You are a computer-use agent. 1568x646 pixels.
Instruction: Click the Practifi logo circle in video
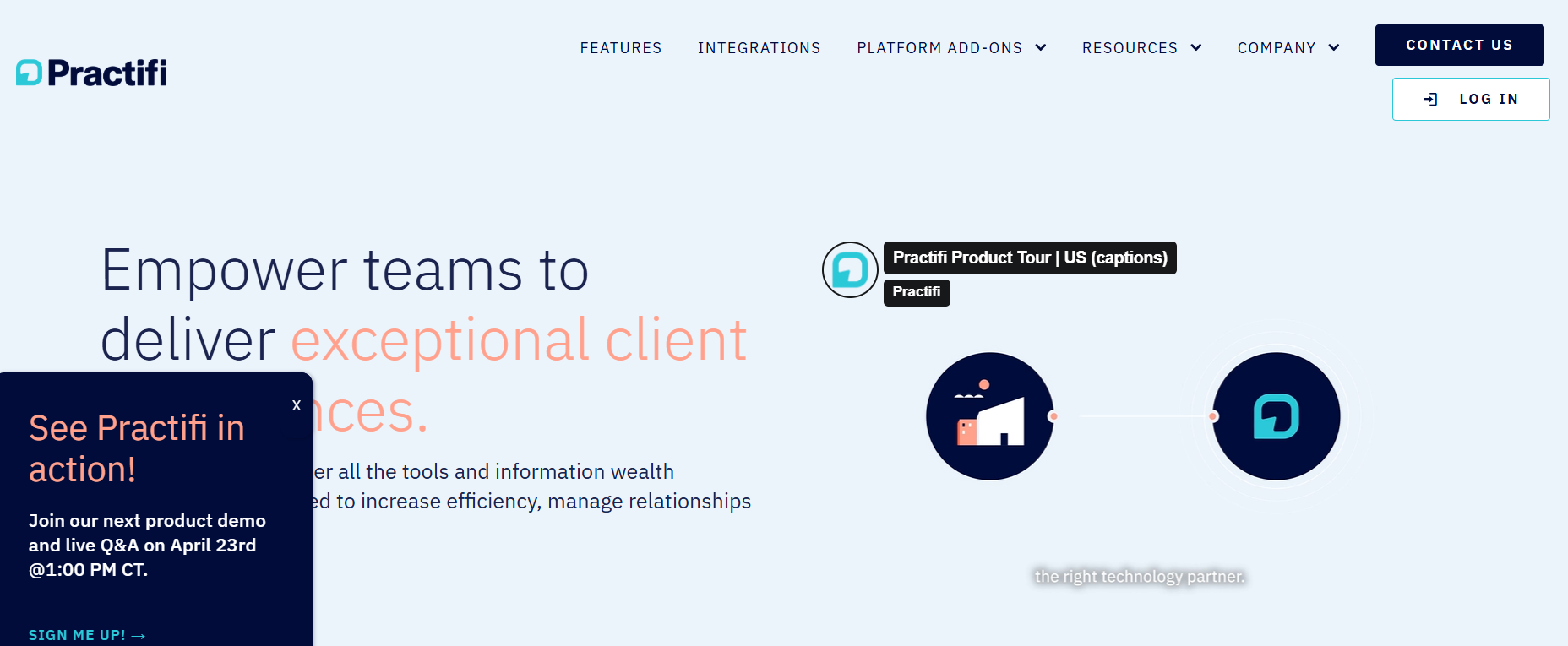[x=1276, y=416]
